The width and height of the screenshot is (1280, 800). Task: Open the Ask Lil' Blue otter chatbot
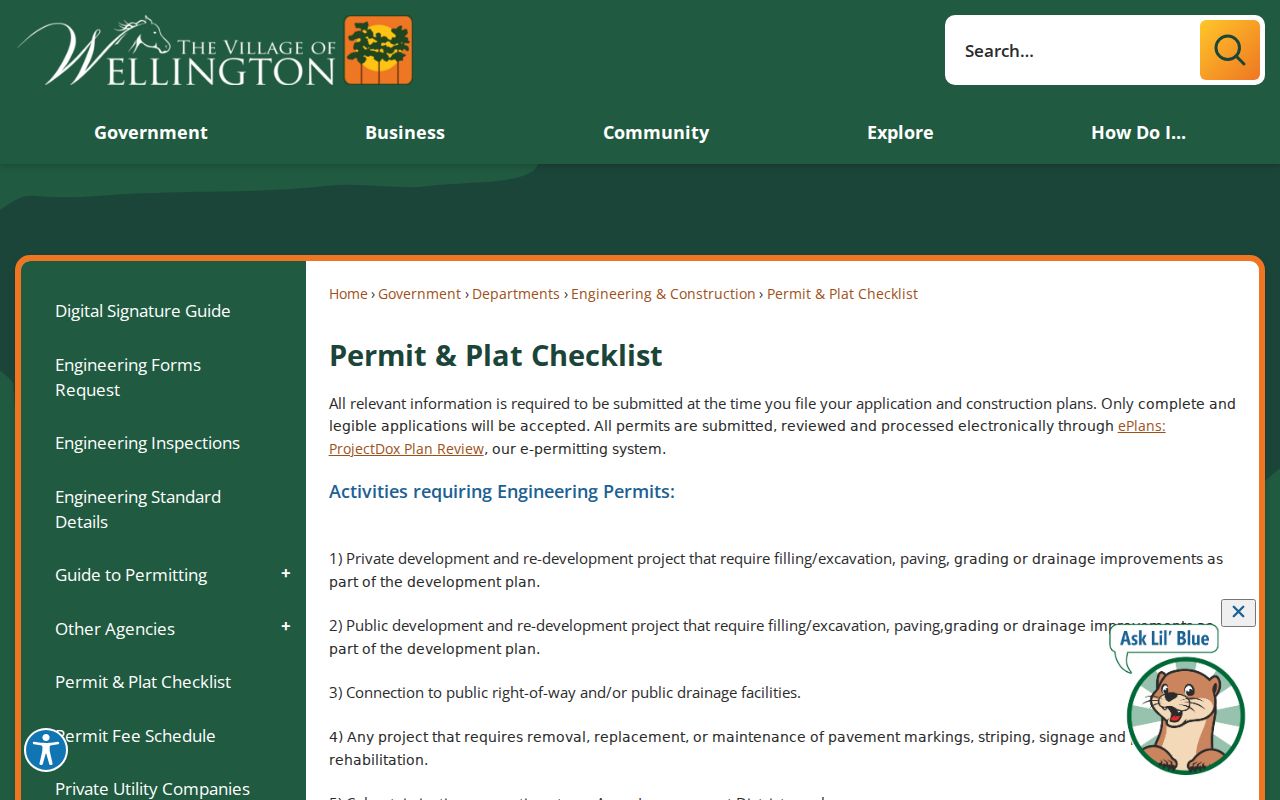click(x=1185, y=714)
